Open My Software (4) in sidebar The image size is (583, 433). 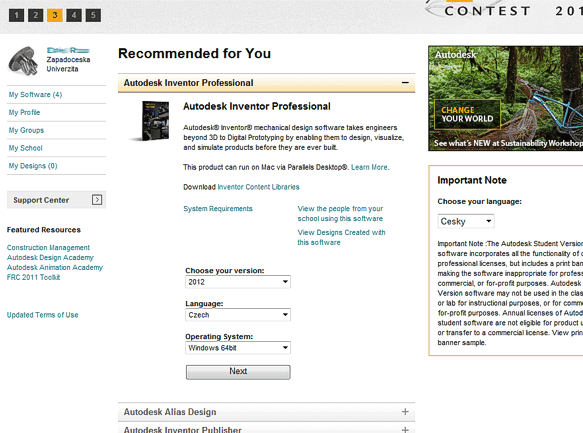point(35,95)
